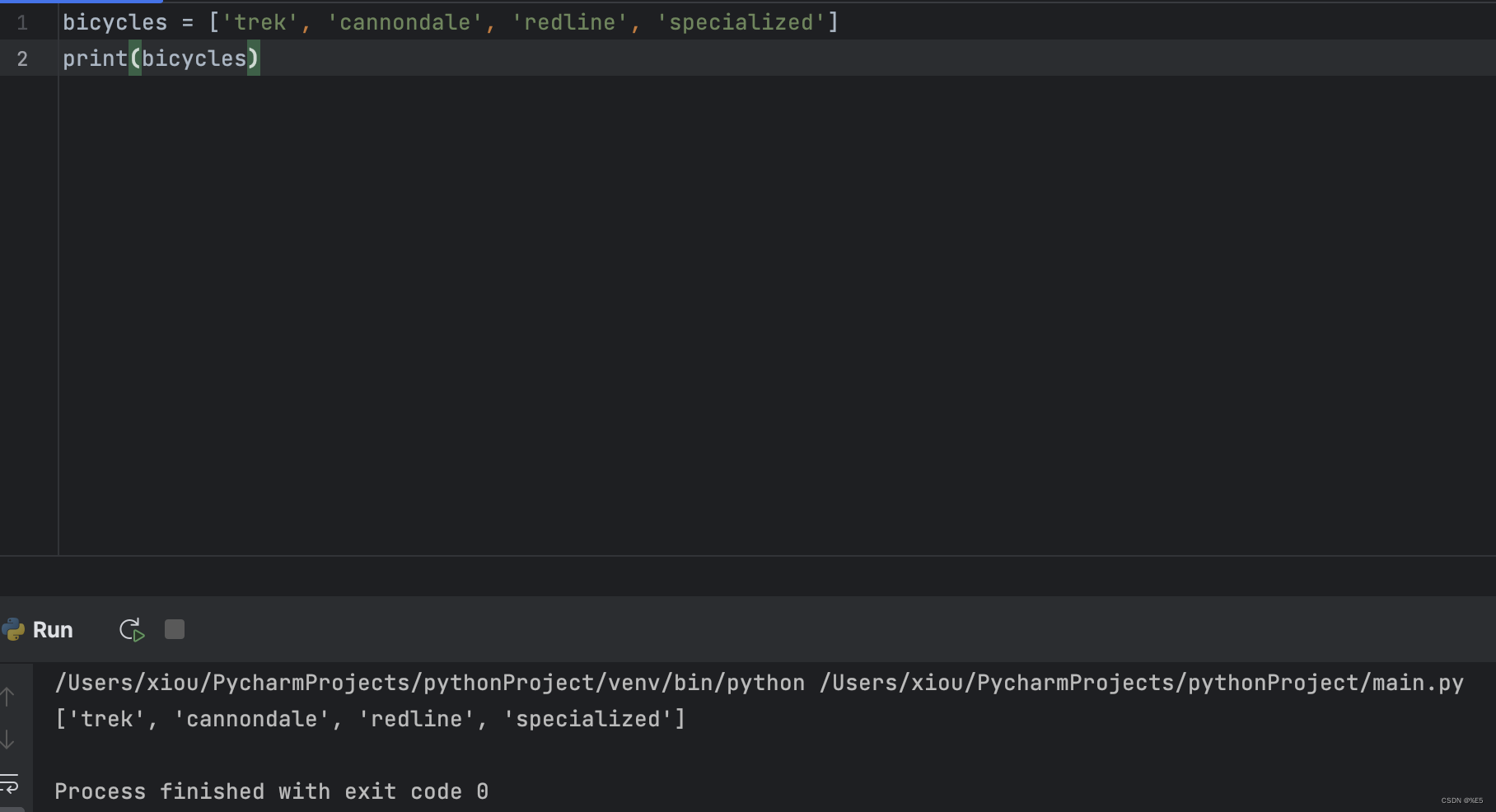Click the Rerun icon in Run panel
Viewport: 1496px width, 812px height.
tap(132, 630)
